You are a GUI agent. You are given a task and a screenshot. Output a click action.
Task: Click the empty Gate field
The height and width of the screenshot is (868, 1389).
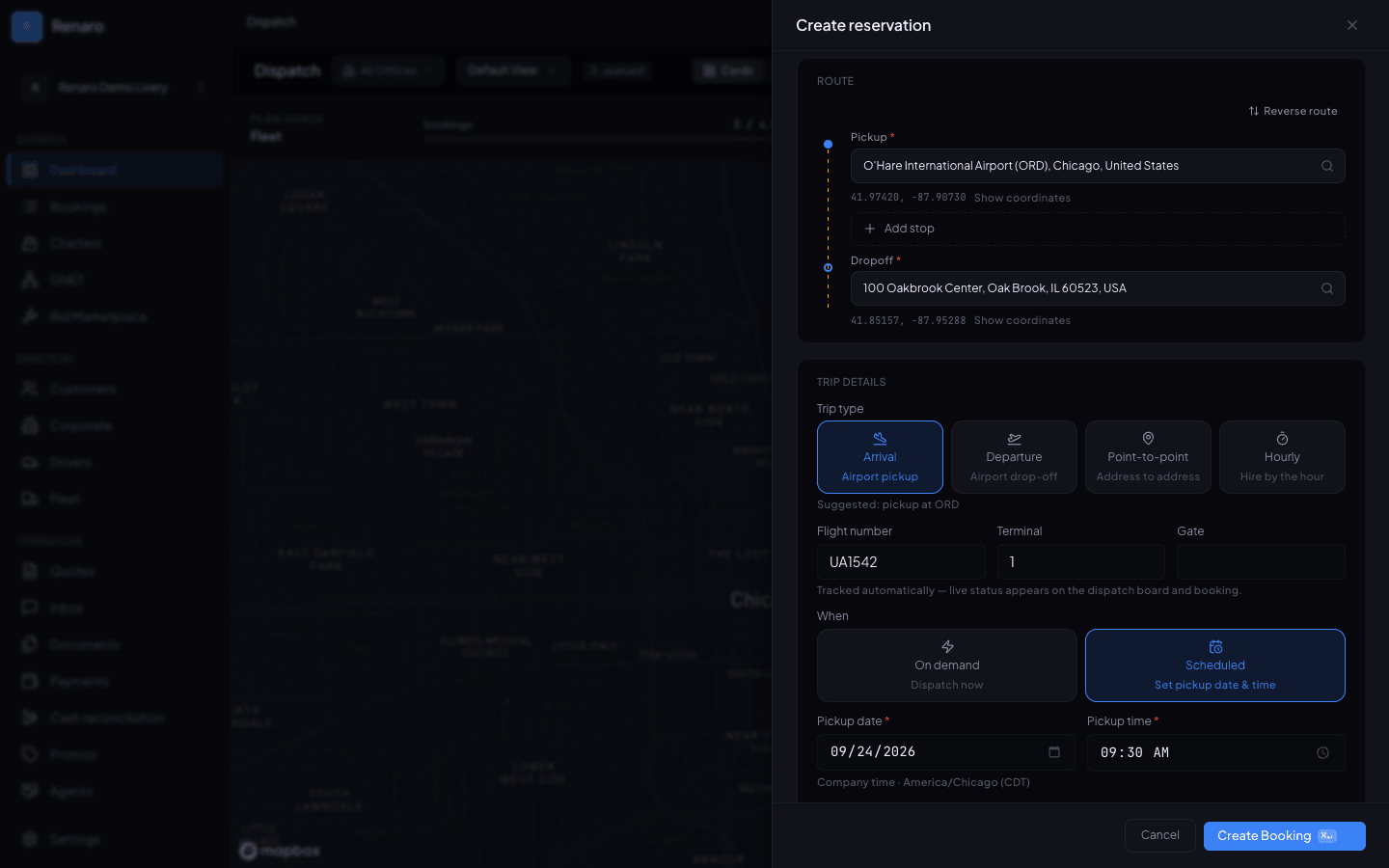coord(1261,562)
